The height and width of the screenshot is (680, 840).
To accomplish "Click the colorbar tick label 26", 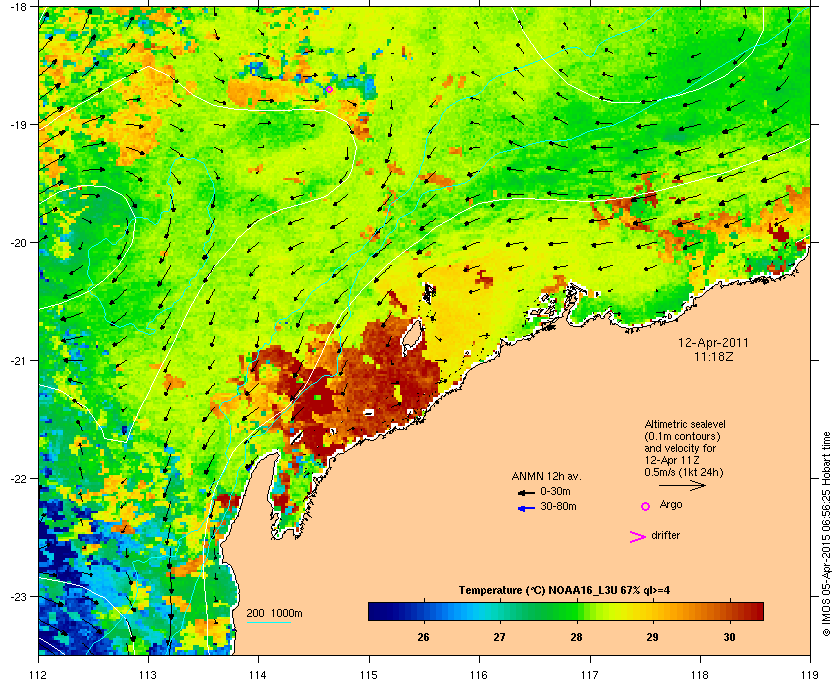I will [423, 638].
